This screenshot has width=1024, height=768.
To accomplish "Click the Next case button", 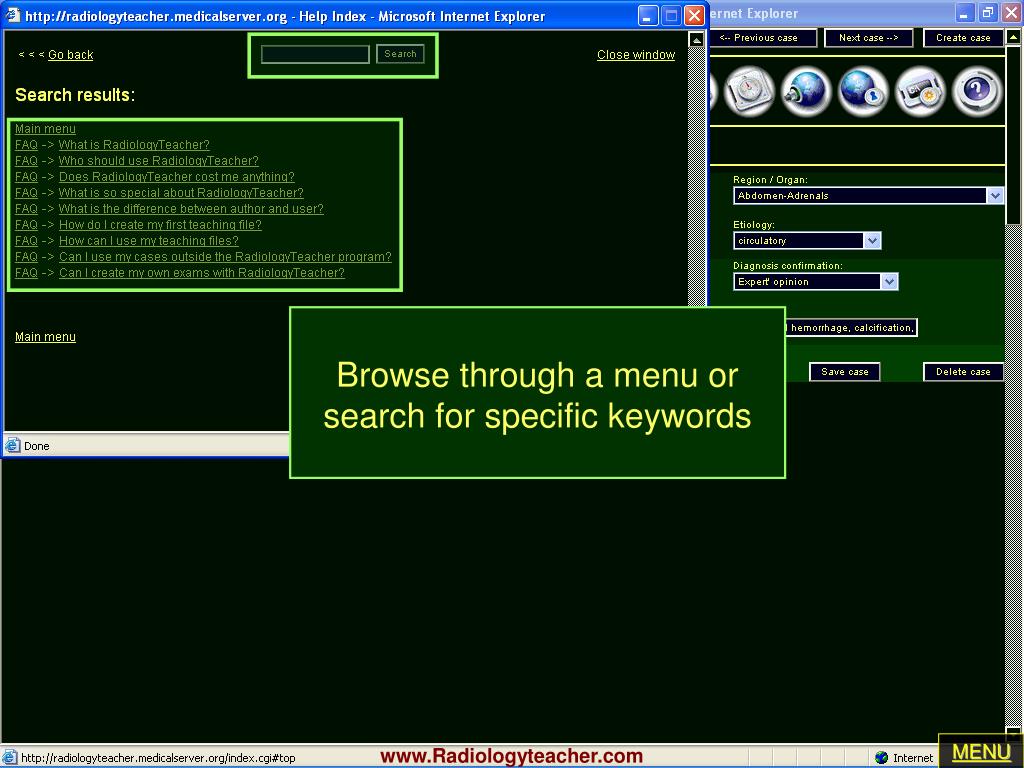I will [x=868, y=38].
